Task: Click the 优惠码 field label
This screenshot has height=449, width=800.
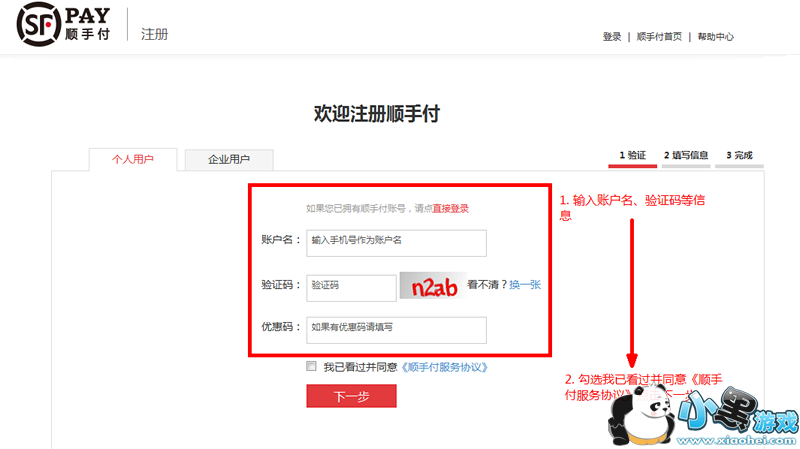Action: (x=281, y=327)
